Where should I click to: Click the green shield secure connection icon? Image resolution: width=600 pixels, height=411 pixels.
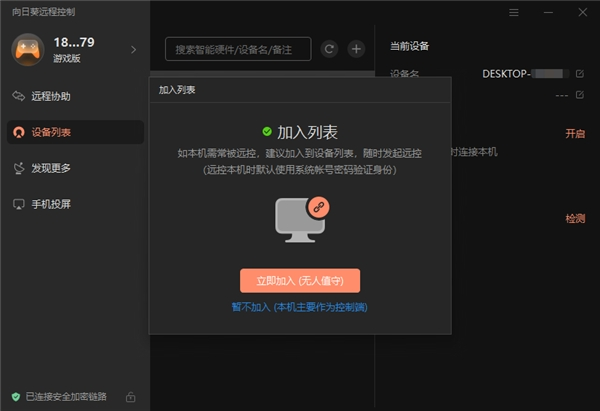click(x=15, y=397)
